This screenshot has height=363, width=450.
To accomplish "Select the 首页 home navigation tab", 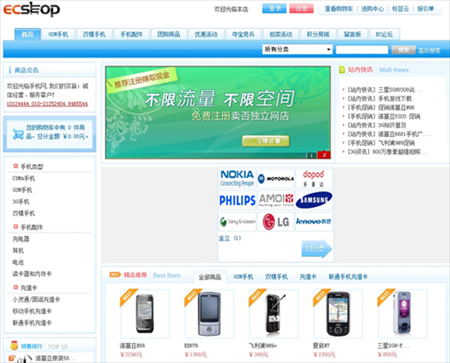I will [x=27, y=34].
